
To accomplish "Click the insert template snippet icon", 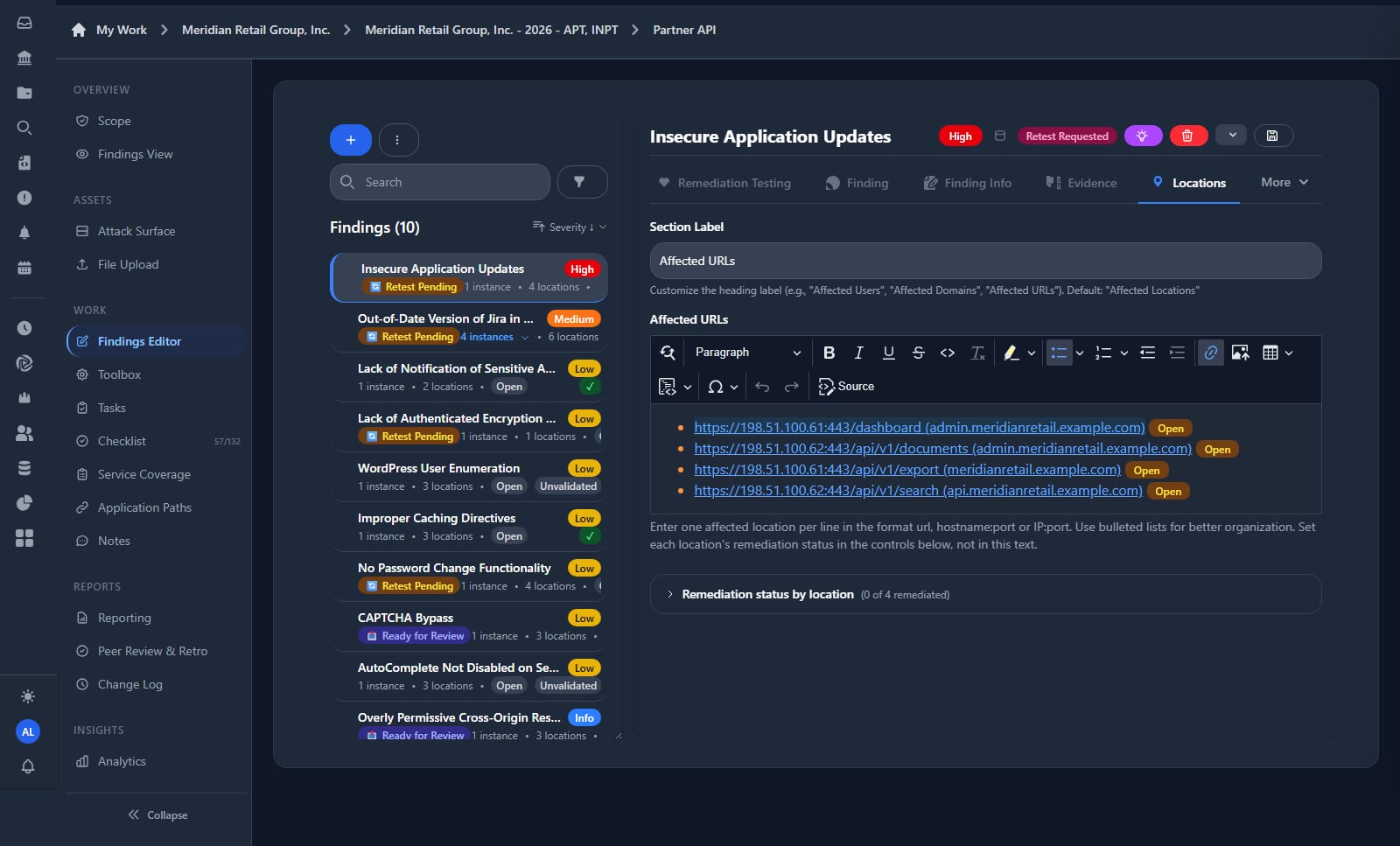I will click(667, 387).
